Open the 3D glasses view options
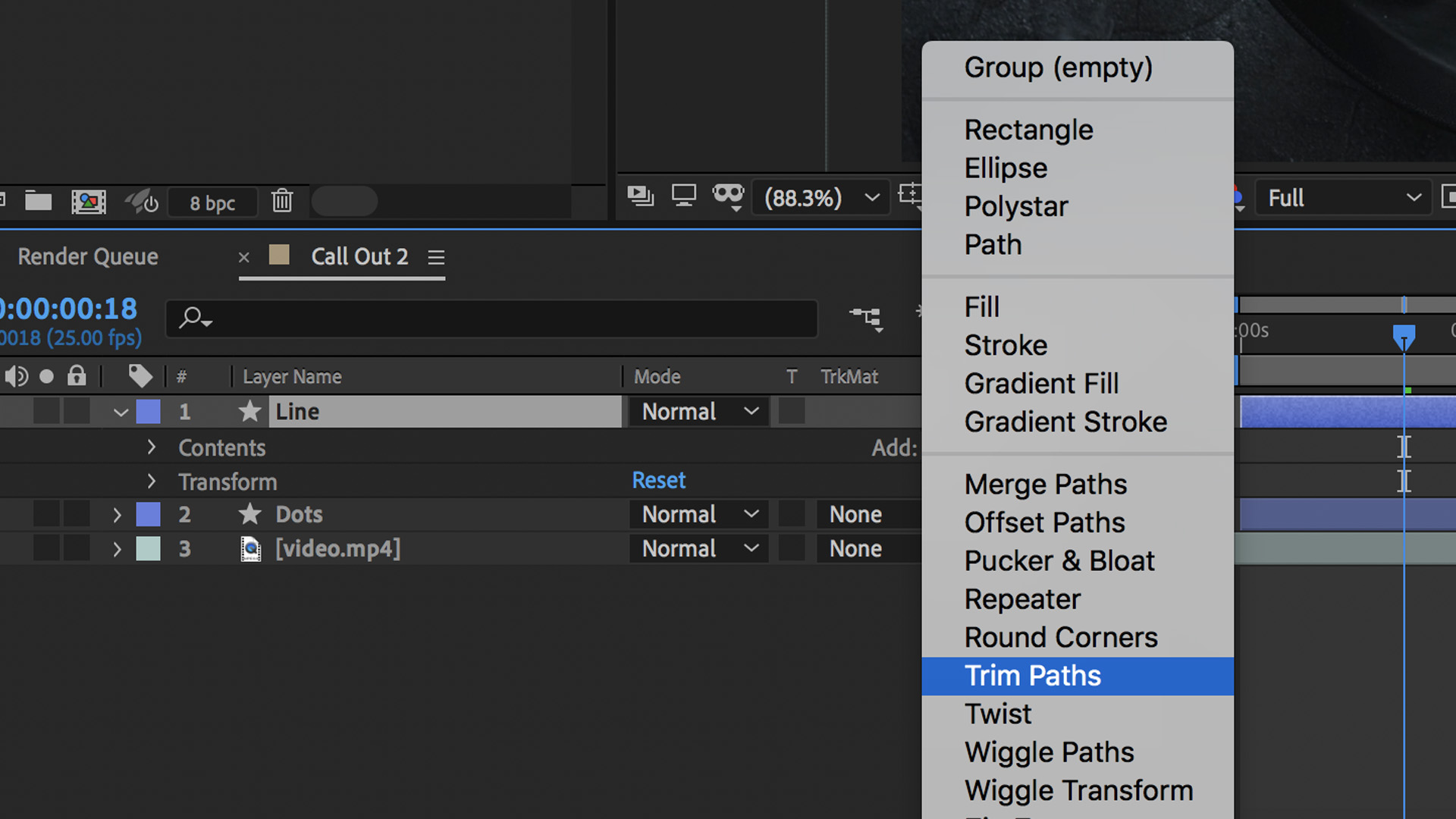Viewport: 1456px width, 819px height. point(728,196)
